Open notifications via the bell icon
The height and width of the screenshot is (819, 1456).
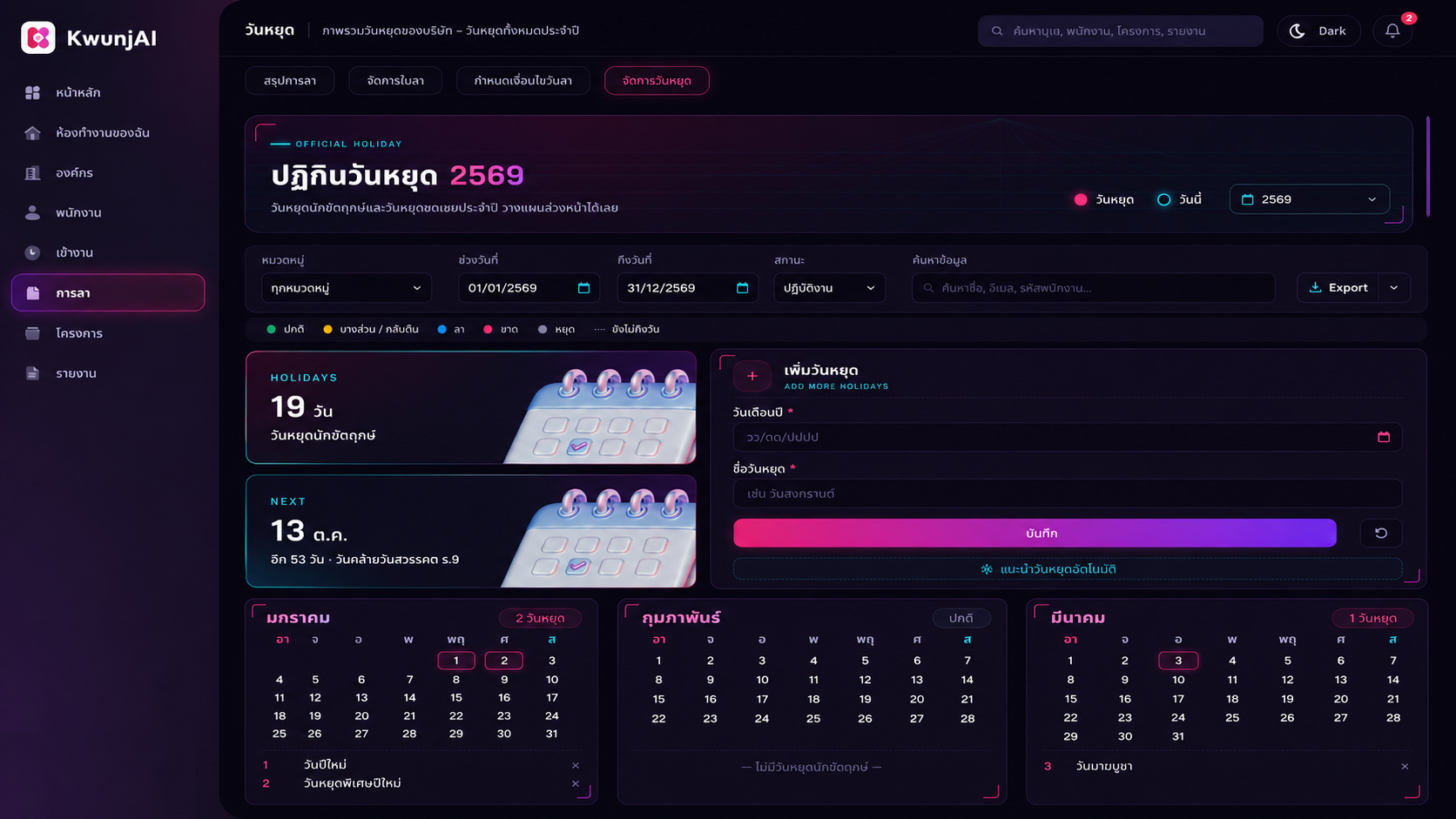[x=1392, y=30]
